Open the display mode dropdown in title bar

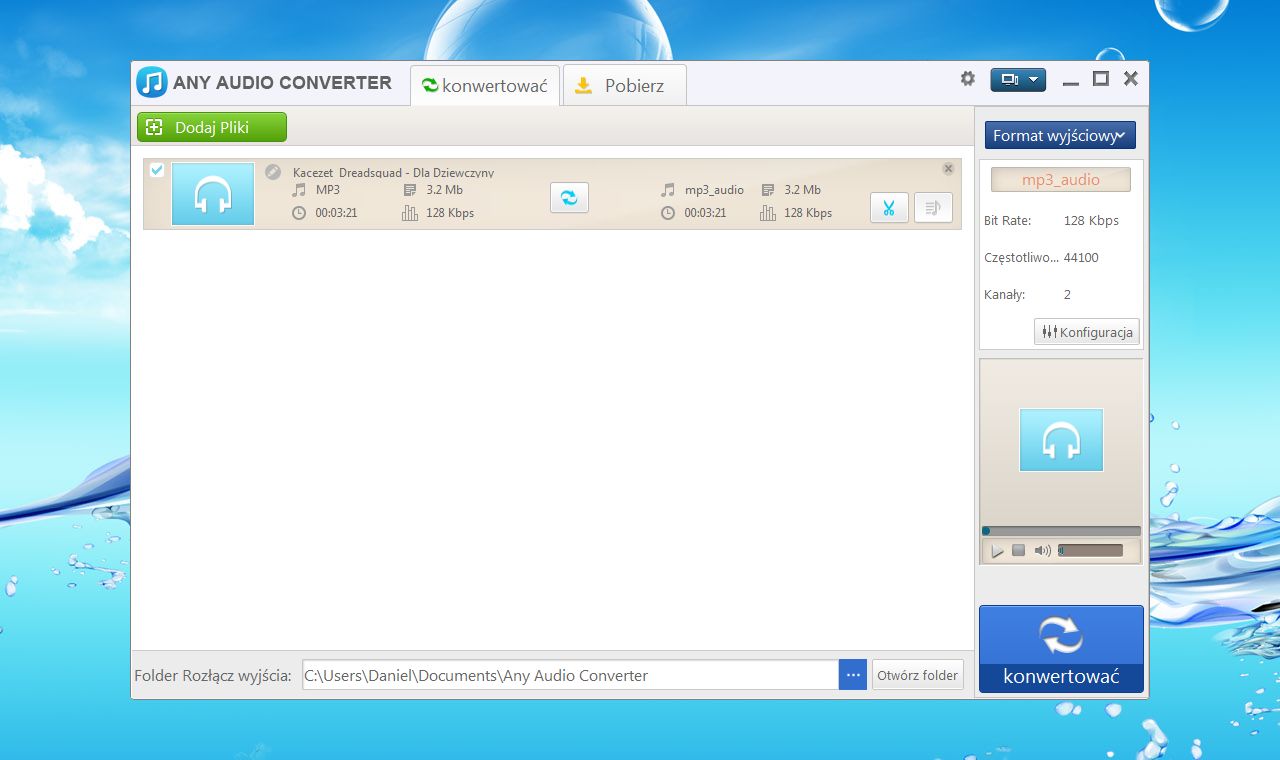(1018, 80)
